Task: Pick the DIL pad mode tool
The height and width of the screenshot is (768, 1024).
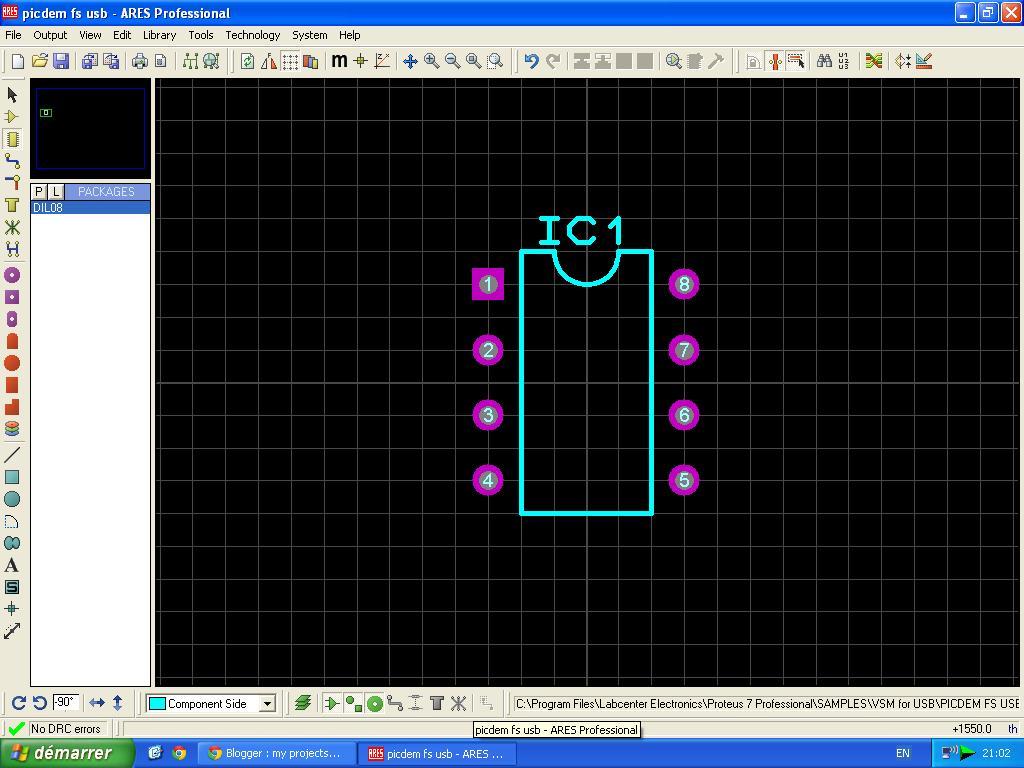Action: click(12, 319)
